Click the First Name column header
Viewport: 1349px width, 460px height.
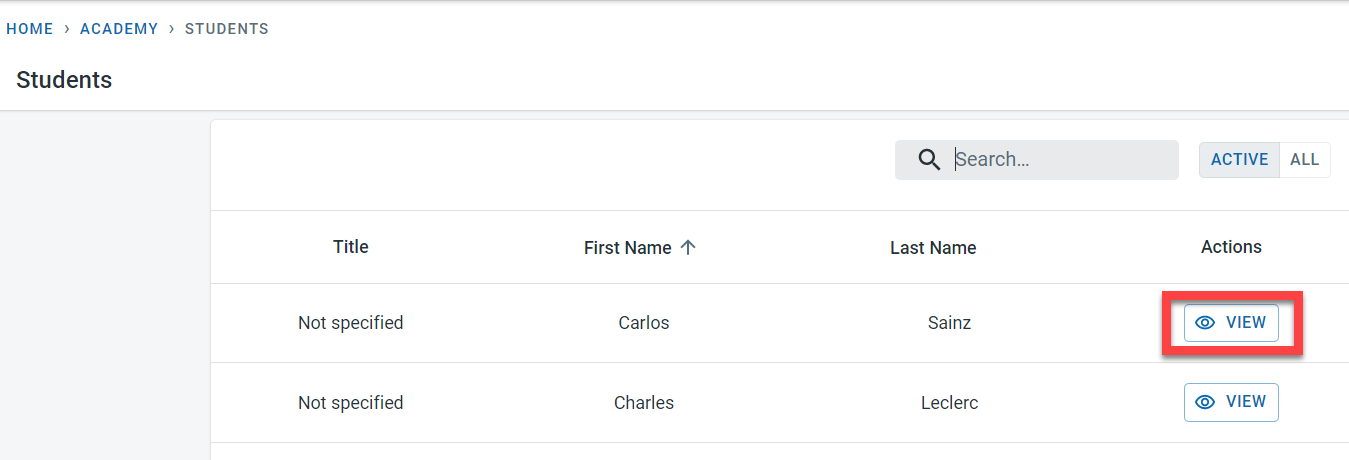[627, 248]
